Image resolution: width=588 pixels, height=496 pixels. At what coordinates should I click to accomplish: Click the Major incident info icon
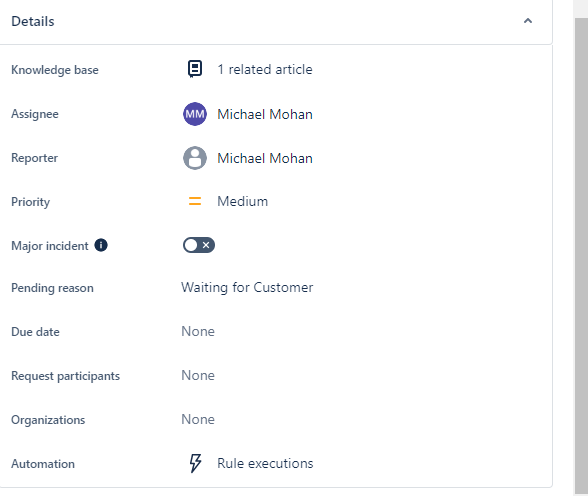point(101,245)
